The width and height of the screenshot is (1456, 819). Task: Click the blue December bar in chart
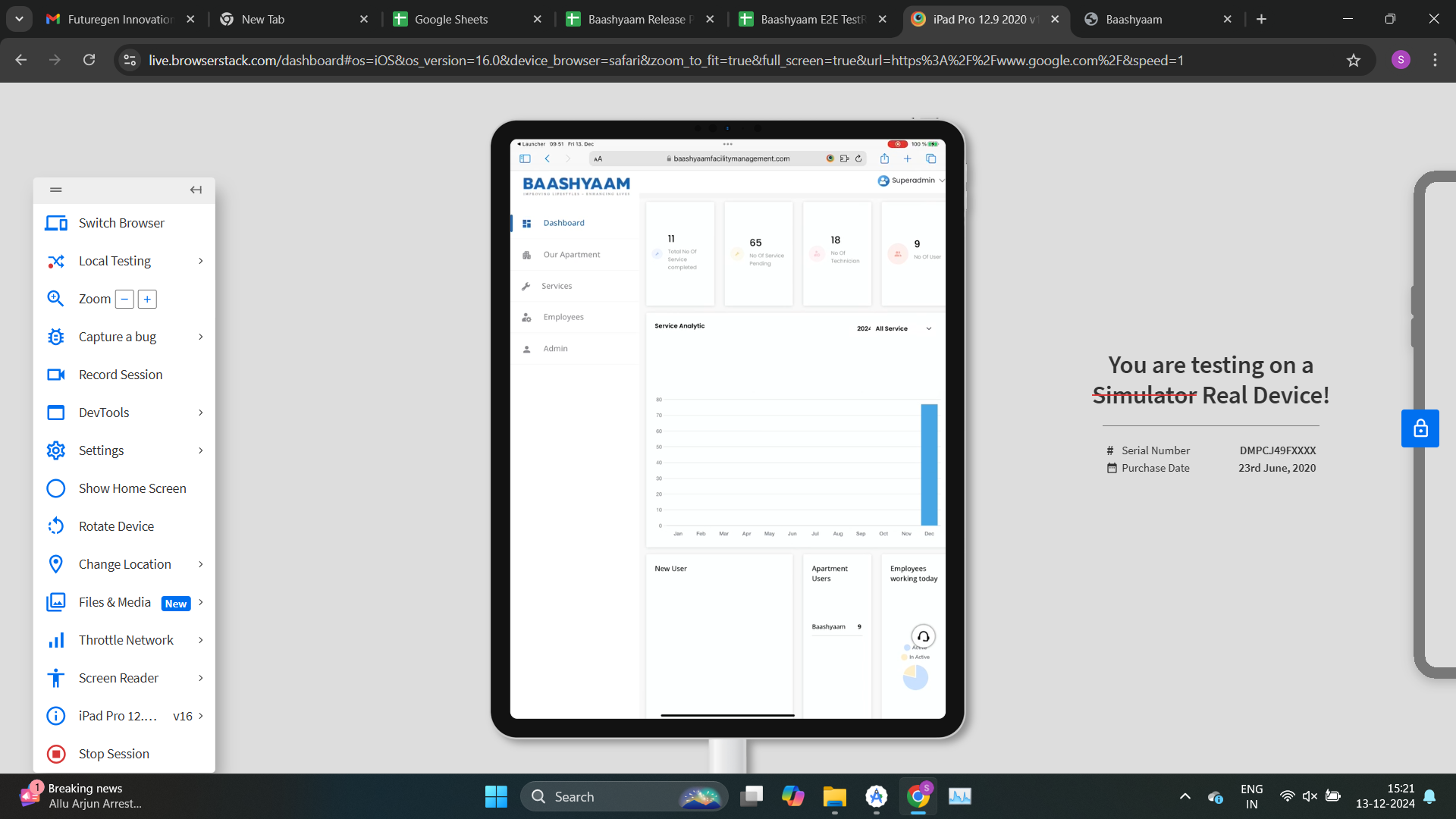tap(929, 464)
